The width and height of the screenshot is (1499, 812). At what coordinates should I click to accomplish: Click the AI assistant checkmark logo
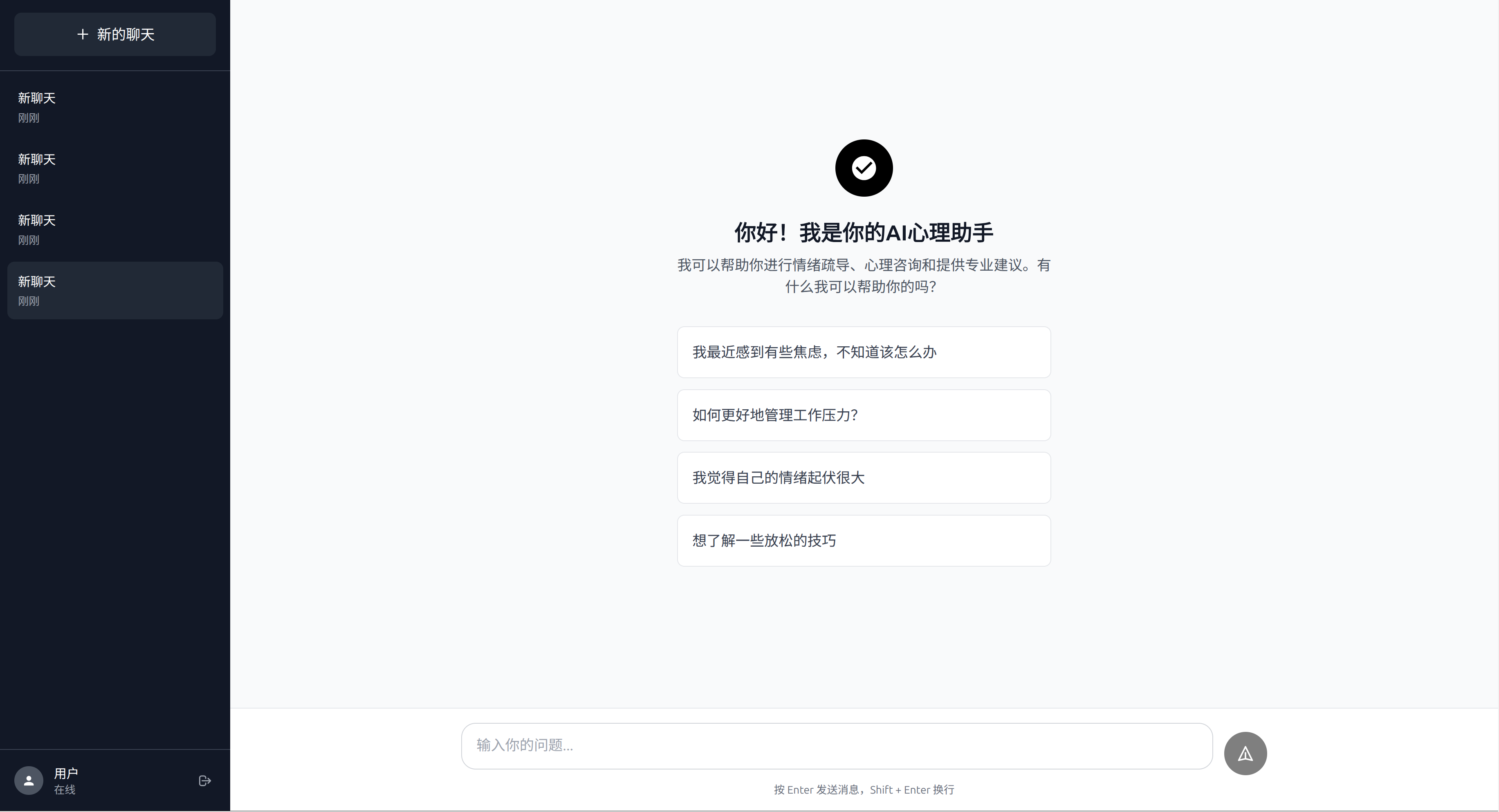864,168
